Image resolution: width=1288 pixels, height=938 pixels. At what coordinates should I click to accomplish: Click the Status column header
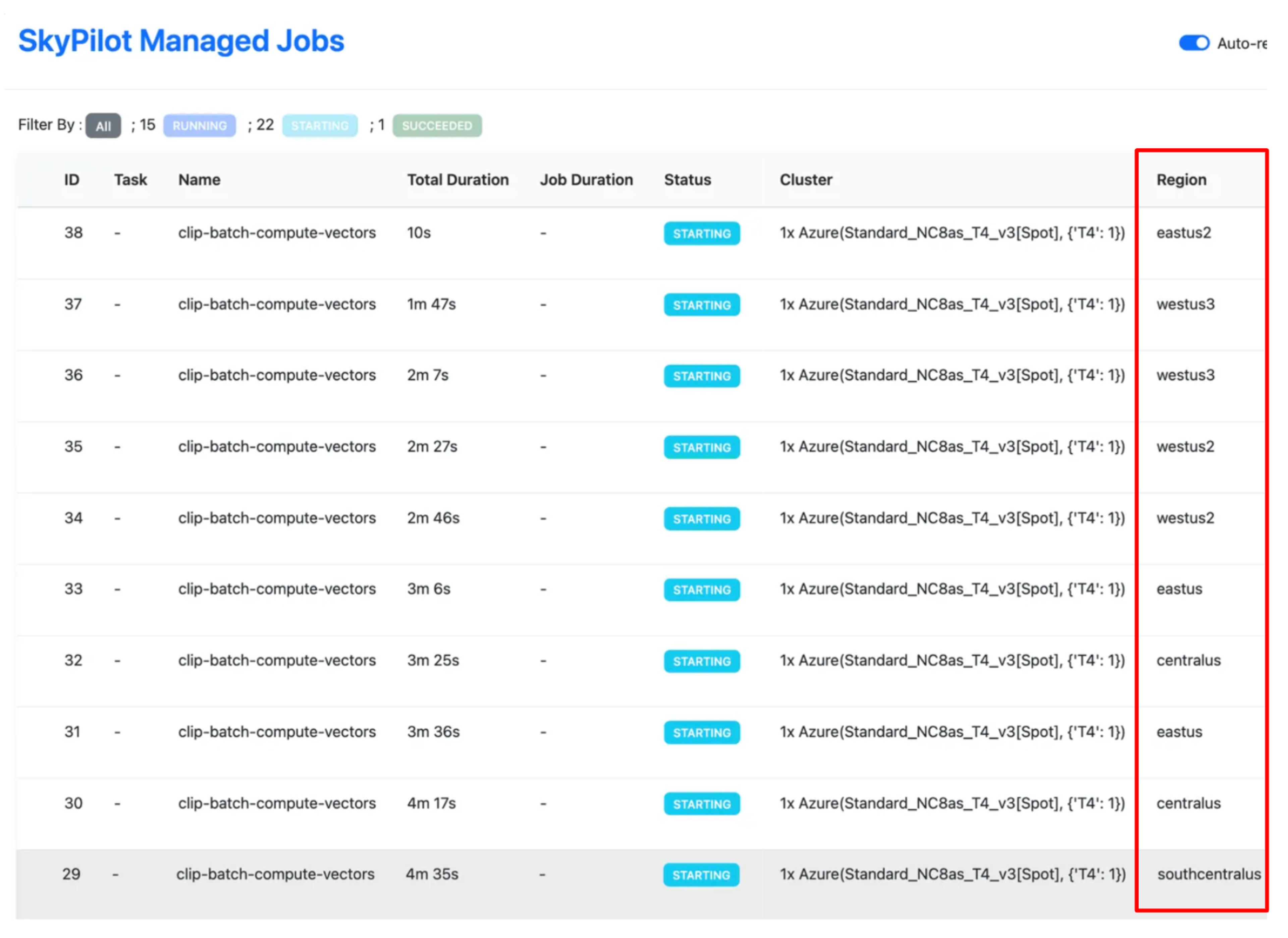(687, 179)
